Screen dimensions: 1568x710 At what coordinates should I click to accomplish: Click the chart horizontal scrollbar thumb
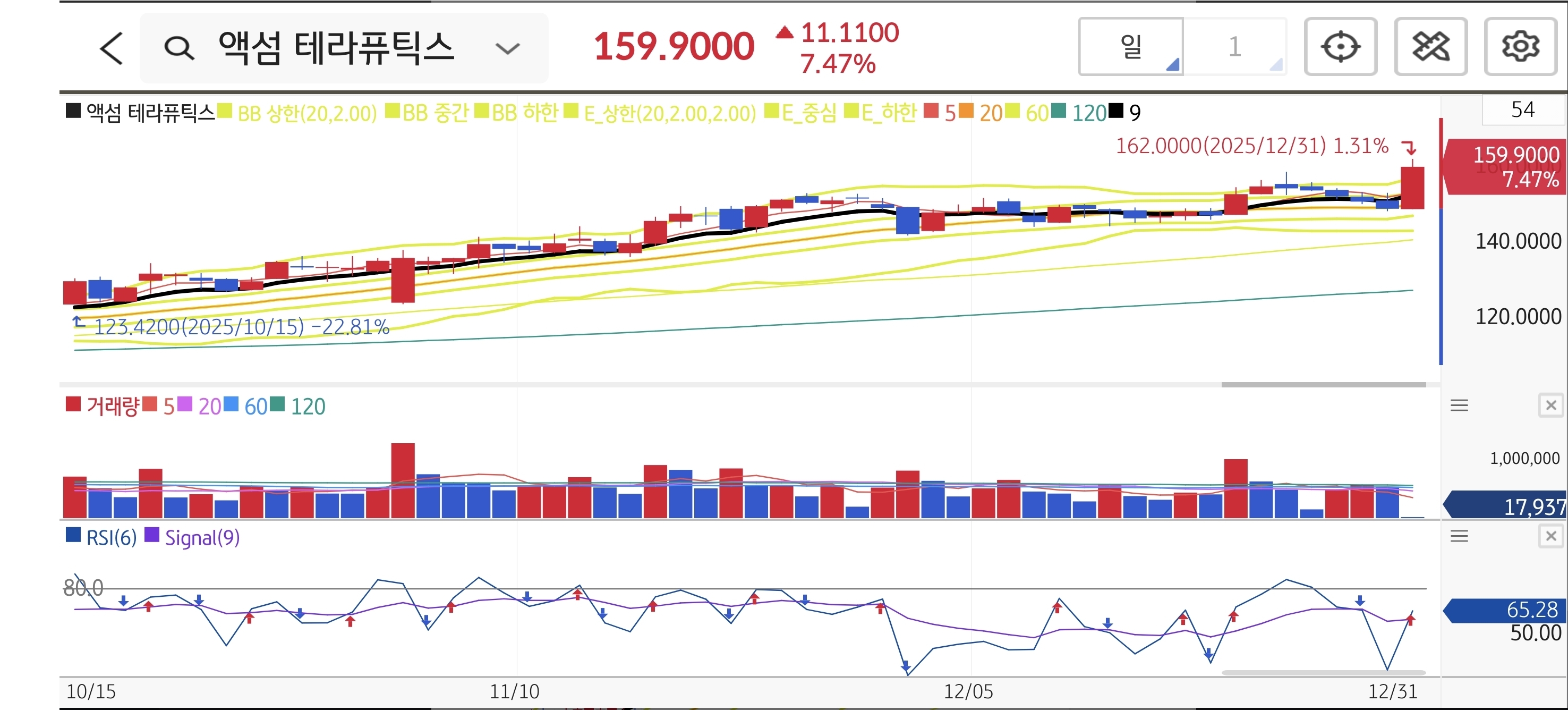pyautogui.click(x=1323, y=385)
